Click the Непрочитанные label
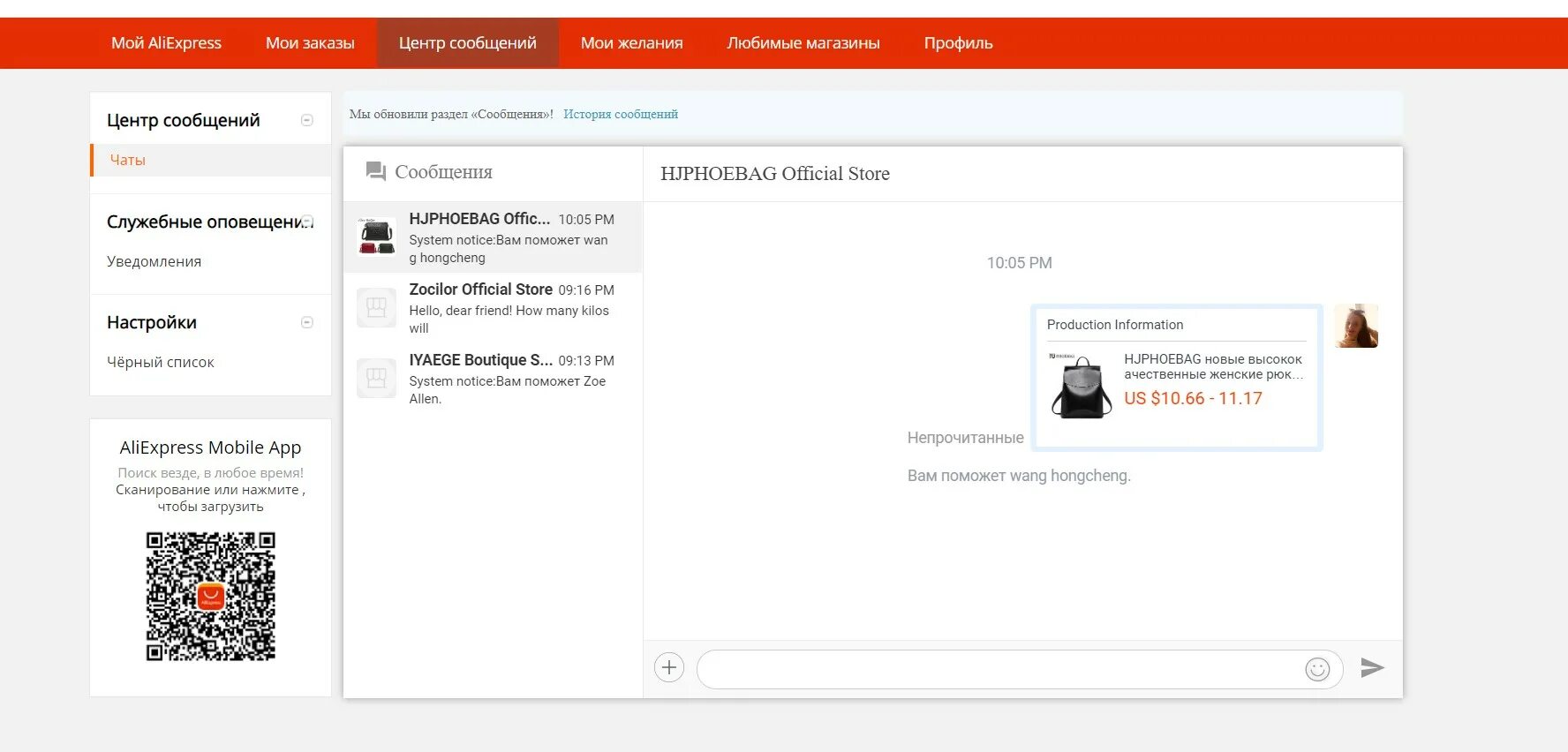 click(966, 438)
